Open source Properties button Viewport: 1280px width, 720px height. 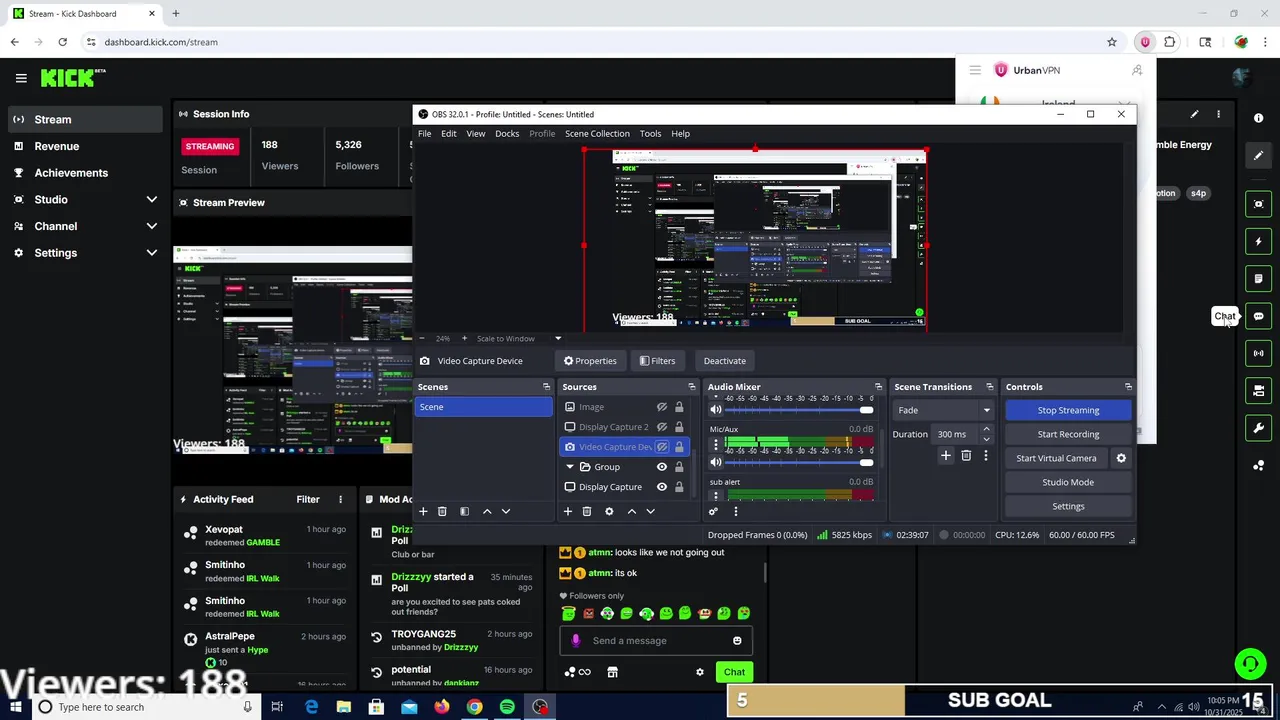(590, 361)
